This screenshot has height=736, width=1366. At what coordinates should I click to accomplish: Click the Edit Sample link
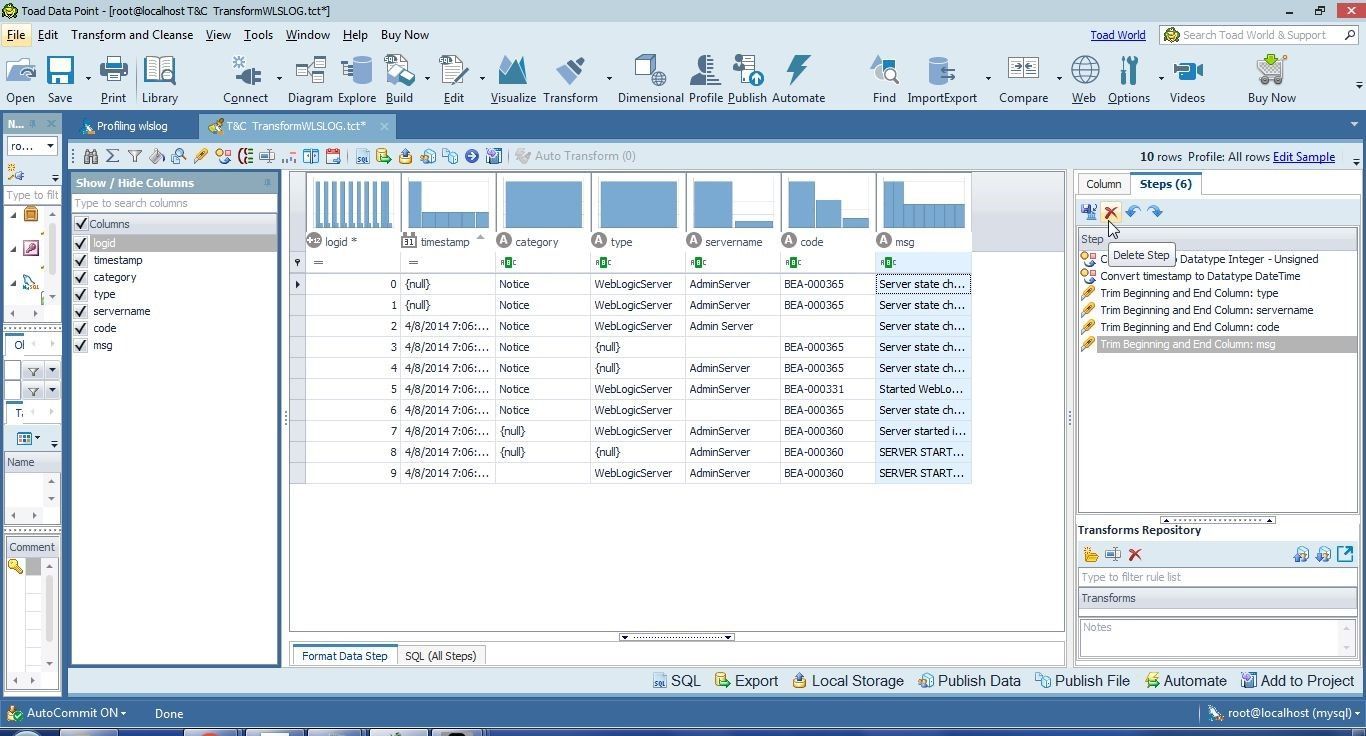point(1303,157)
